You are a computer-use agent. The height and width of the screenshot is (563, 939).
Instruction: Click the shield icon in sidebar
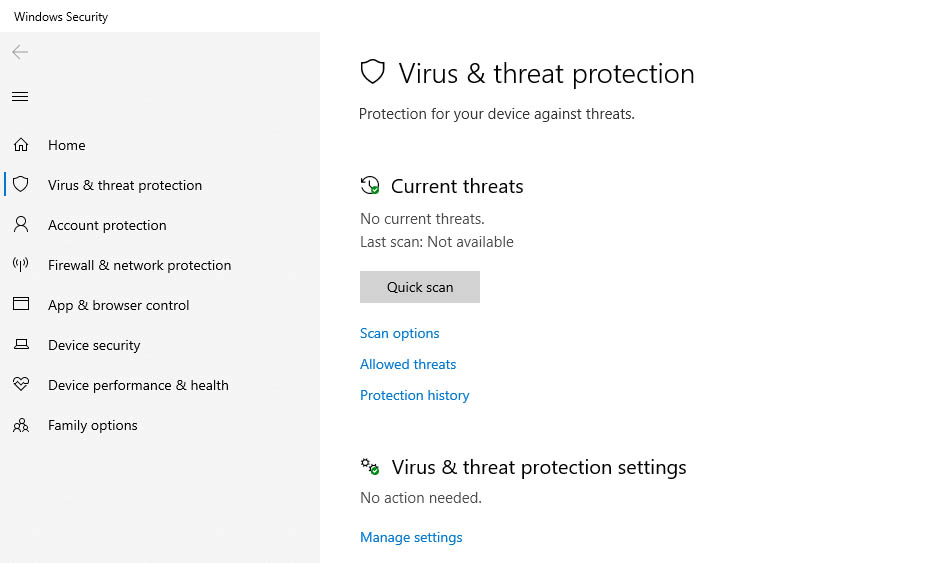click(20, 185)
